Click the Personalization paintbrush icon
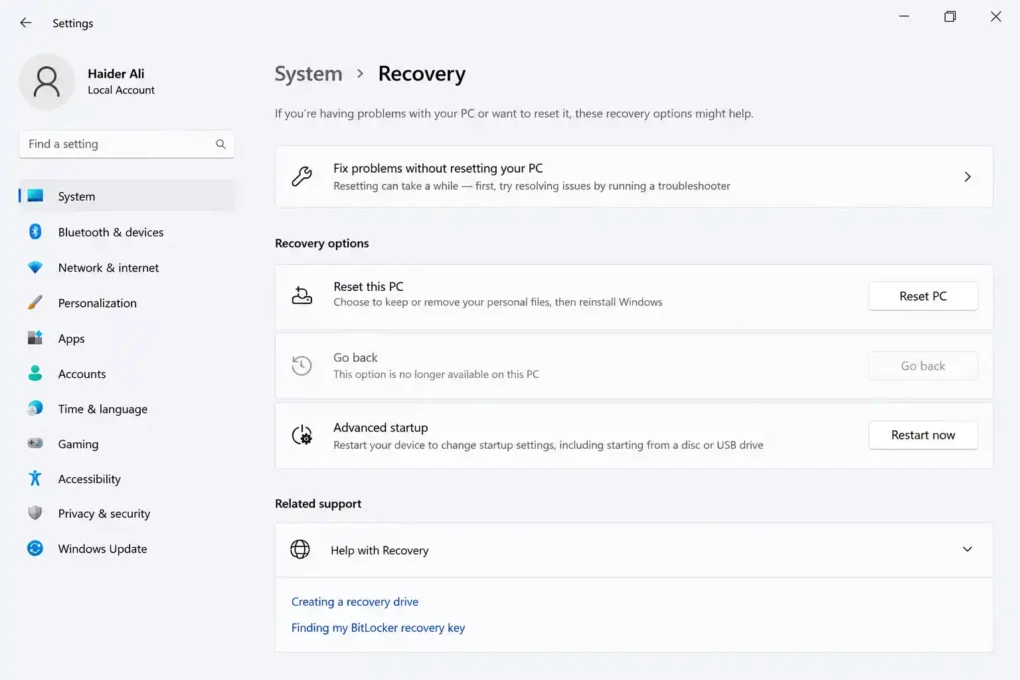Viewport: 1020px width, 680px height. pyautogui.click(x=35, y=303)
